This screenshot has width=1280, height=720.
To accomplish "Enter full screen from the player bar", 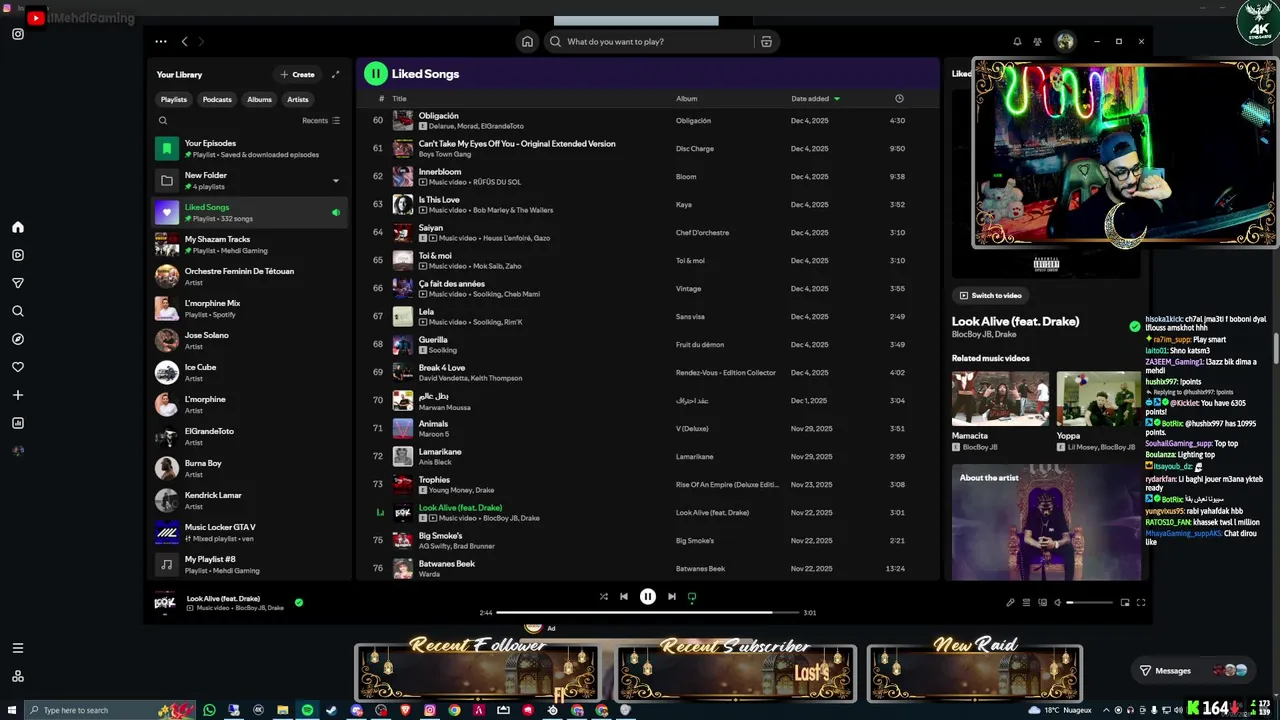I will tap(1141, 602).
